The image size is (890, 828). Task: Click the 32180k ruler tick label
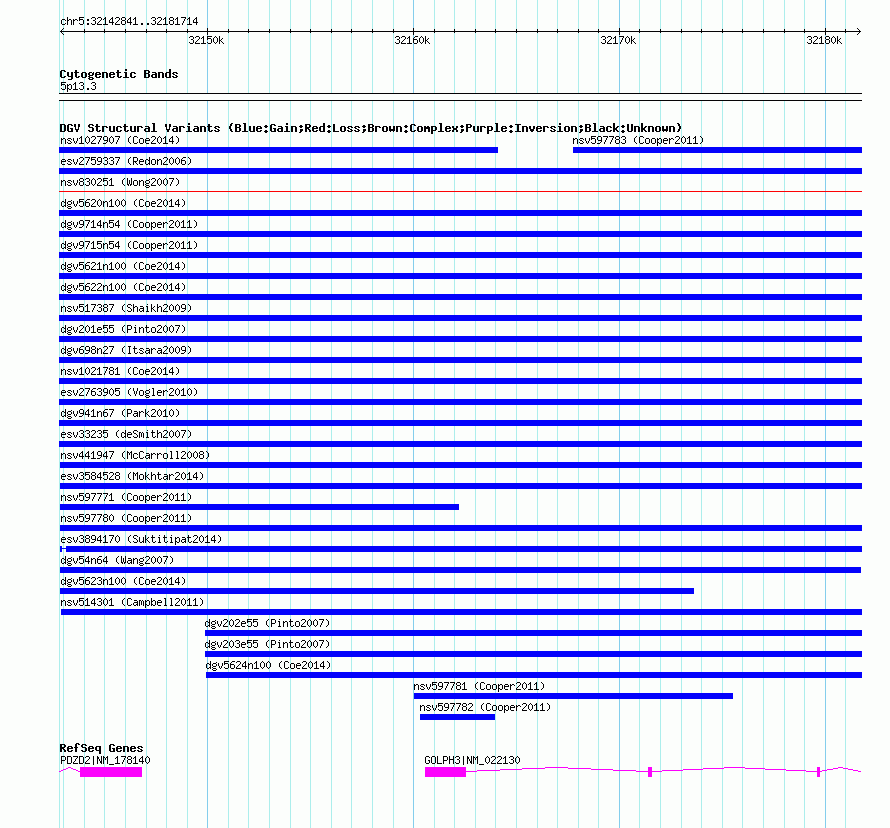coord(824,40)
